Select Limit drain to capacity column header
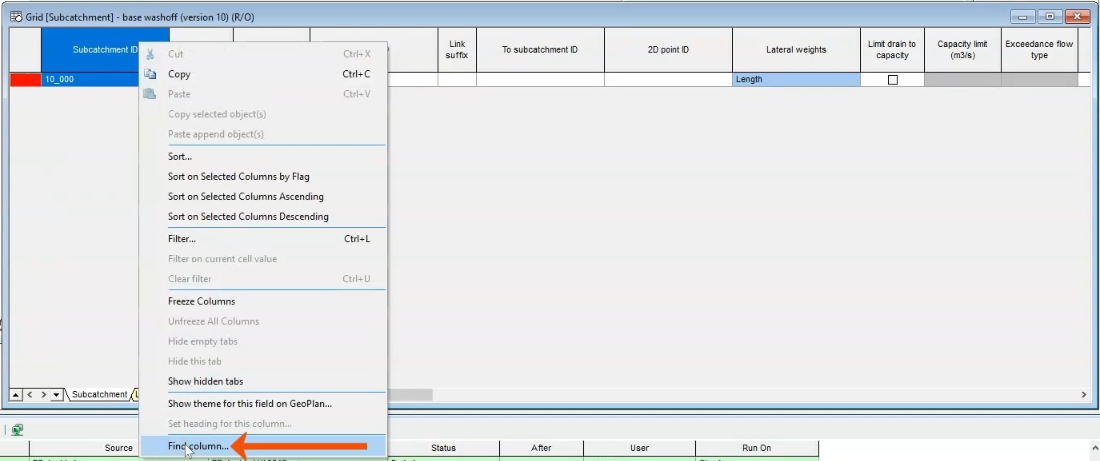Image resolution: width=1100 pixels, height=461 pixels. (892, 50)
